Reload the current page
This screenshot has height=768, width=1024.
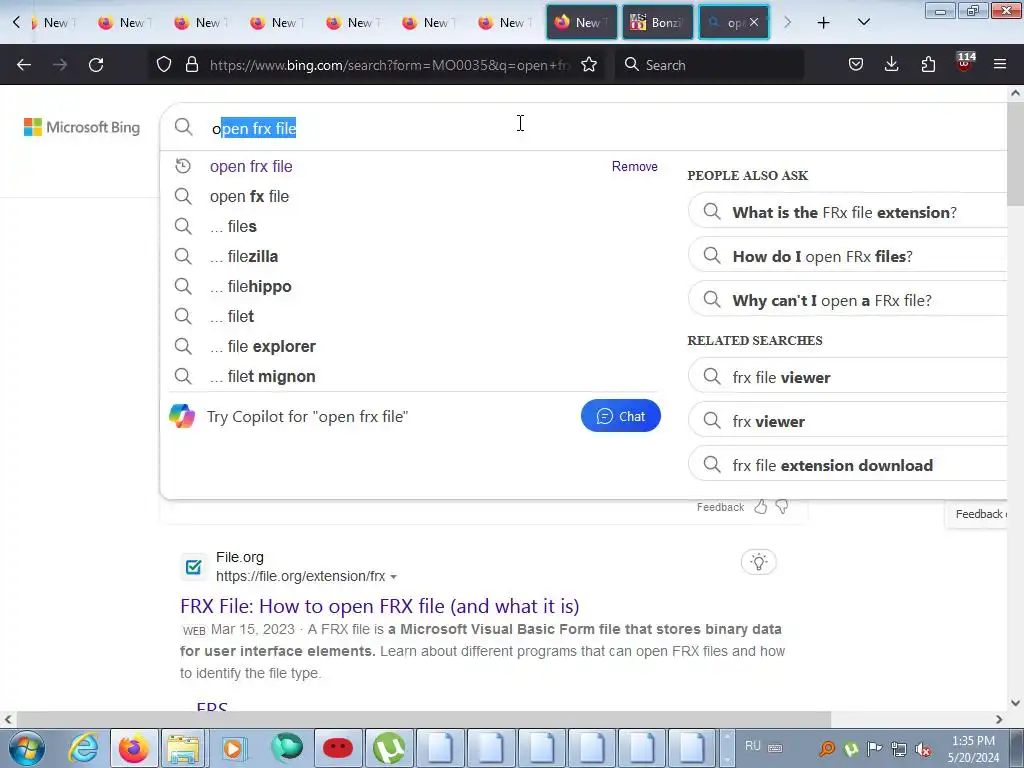pos(96,65)
